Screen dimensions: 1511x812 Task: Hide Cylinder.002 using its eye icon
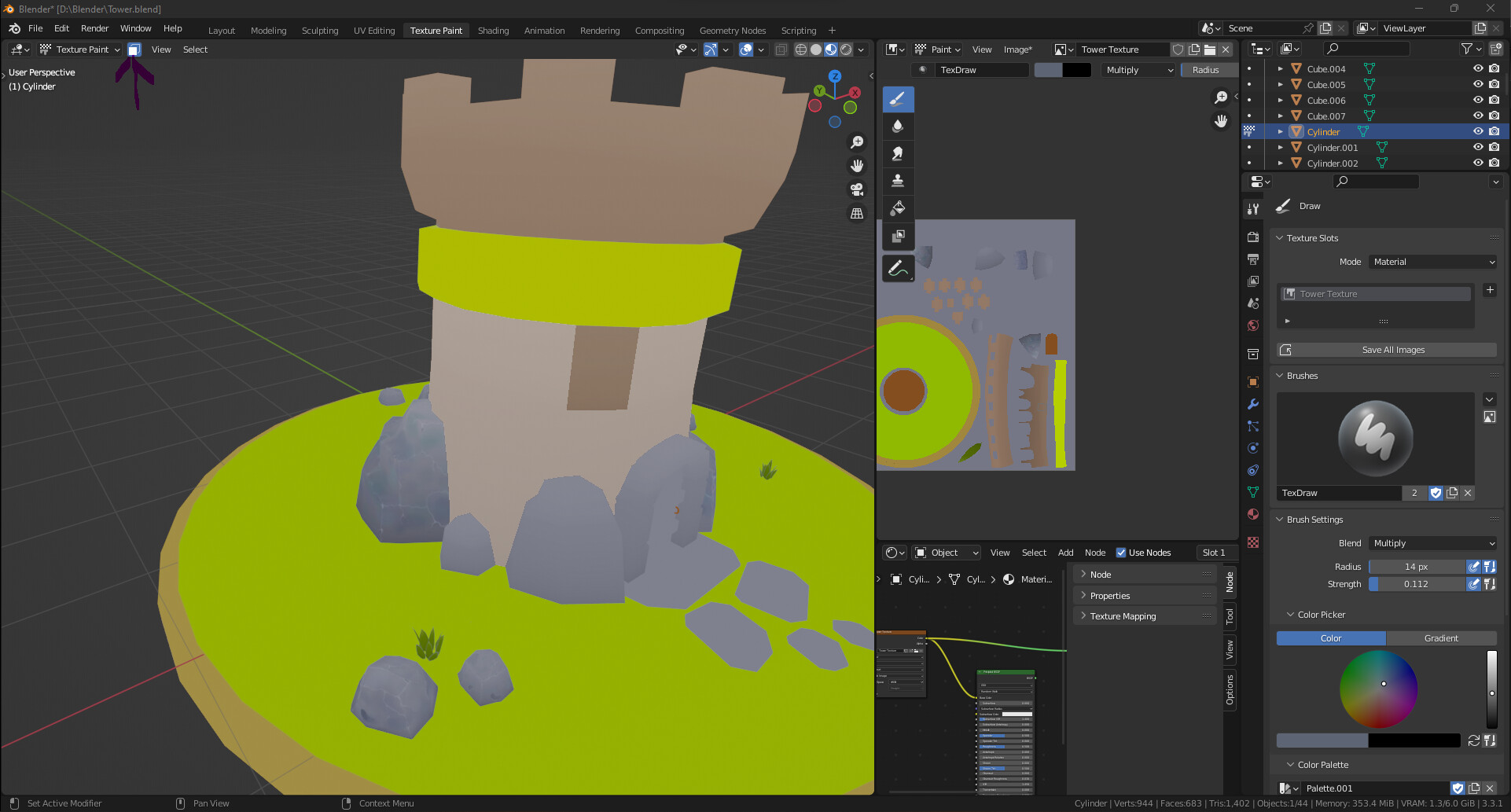1478,163
